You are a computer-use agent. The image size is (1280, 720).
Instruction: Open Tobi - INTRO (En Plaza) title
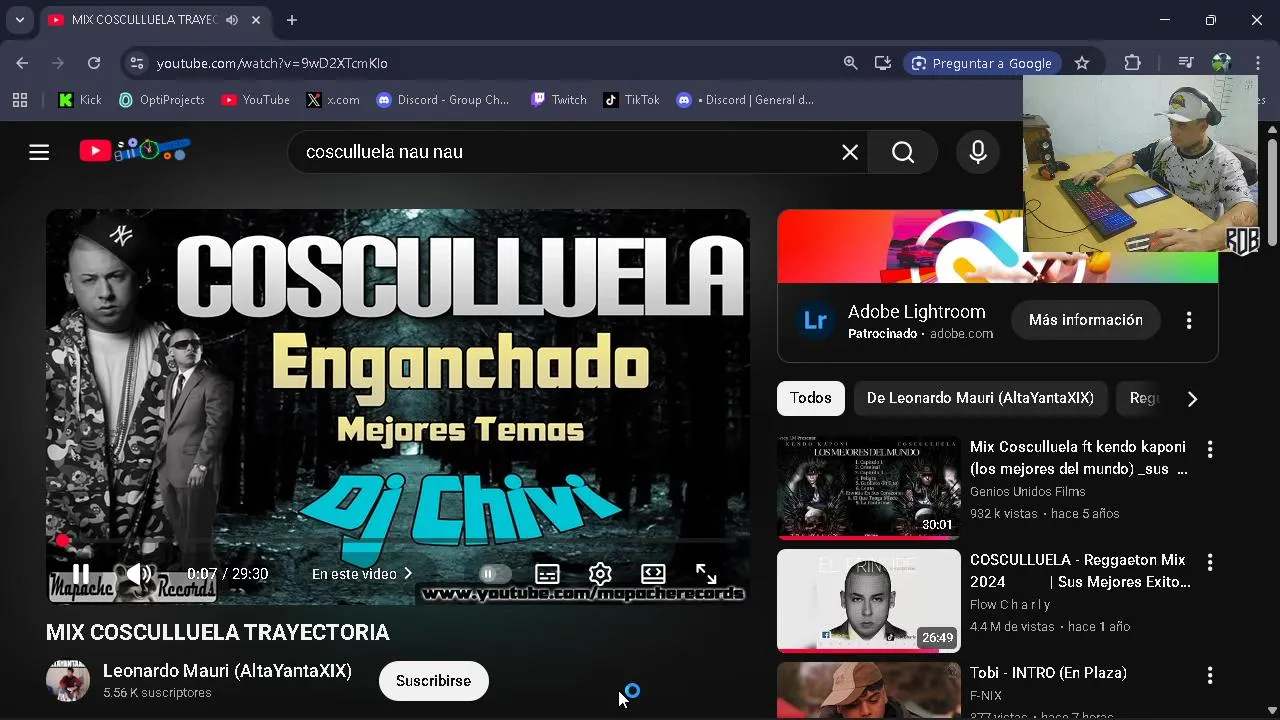coord(1048,673)
